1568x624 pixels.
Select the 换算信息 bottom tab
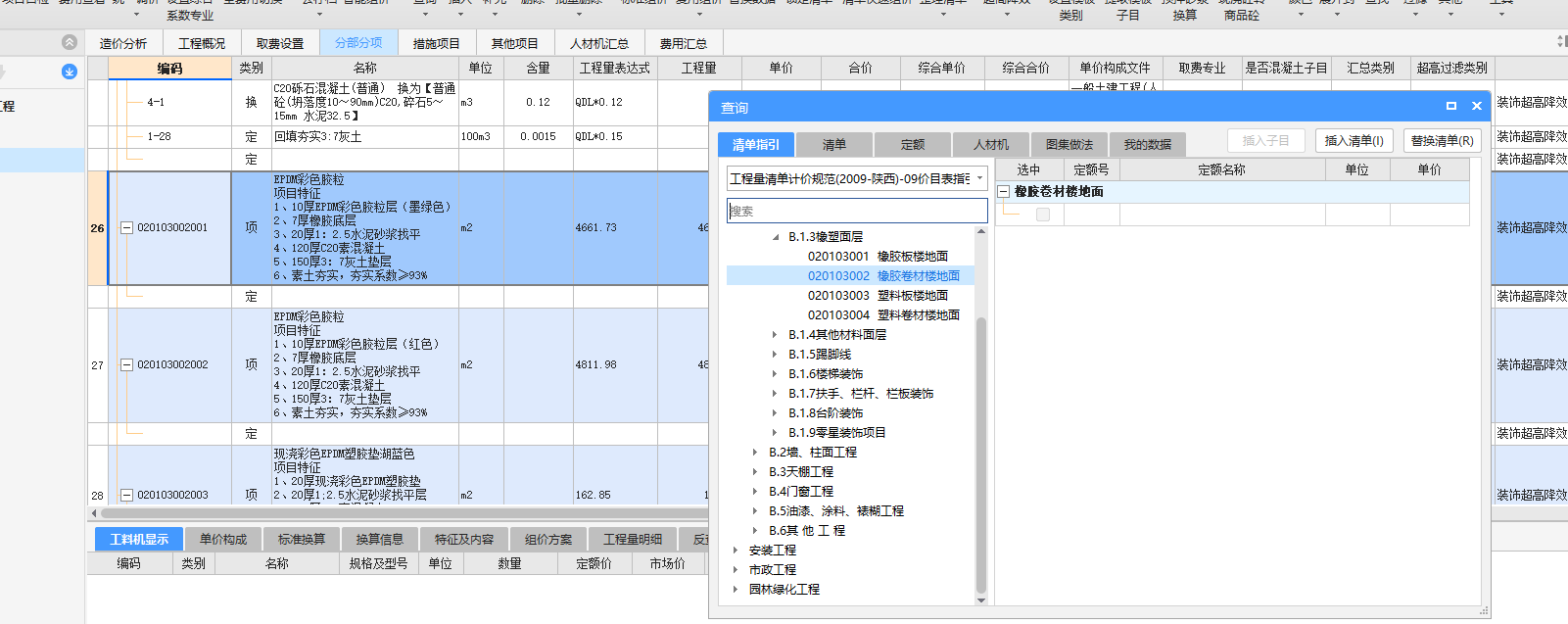pos(380,540)
